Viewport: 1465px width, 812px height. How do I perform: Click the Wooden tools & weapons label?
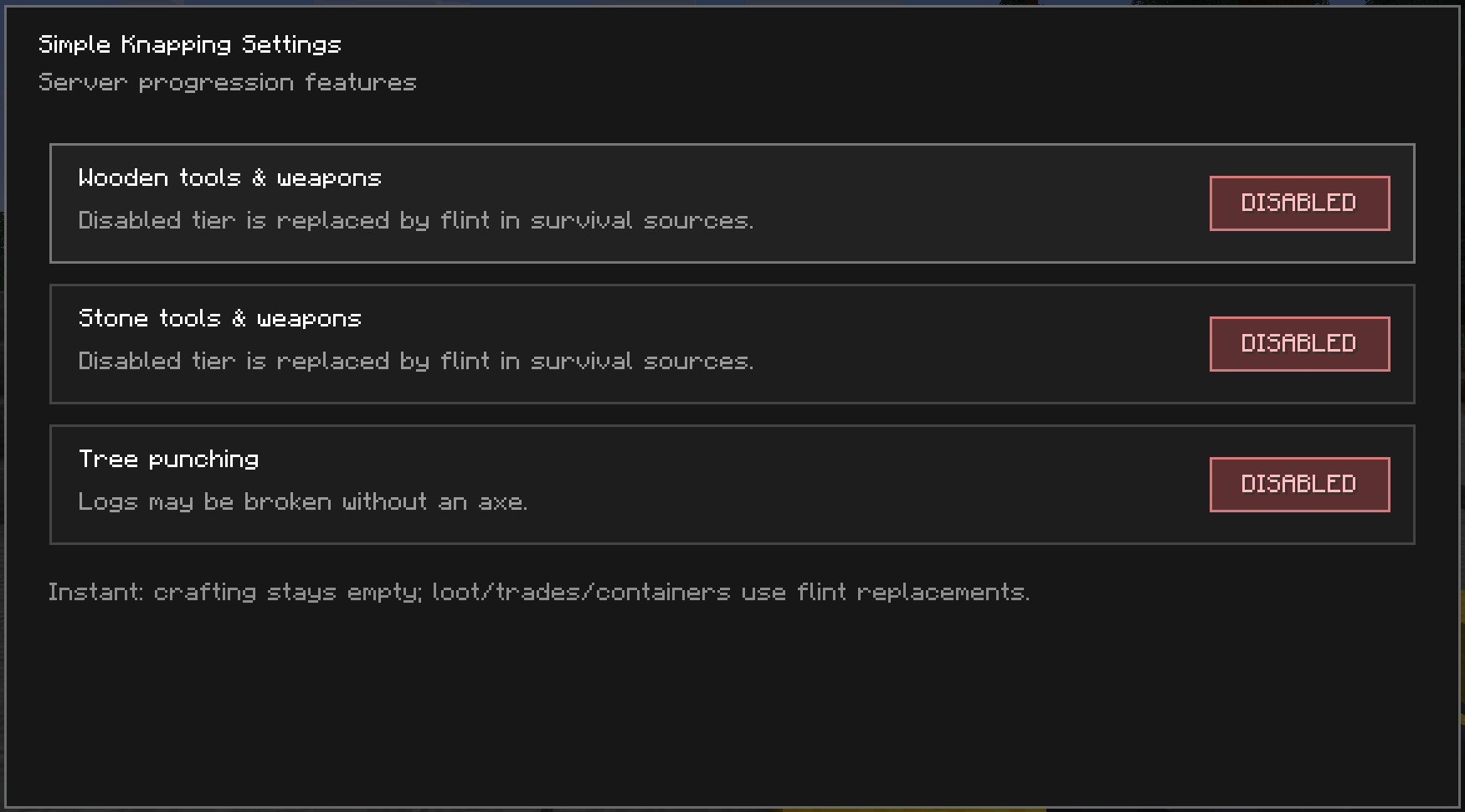point(230,178)
